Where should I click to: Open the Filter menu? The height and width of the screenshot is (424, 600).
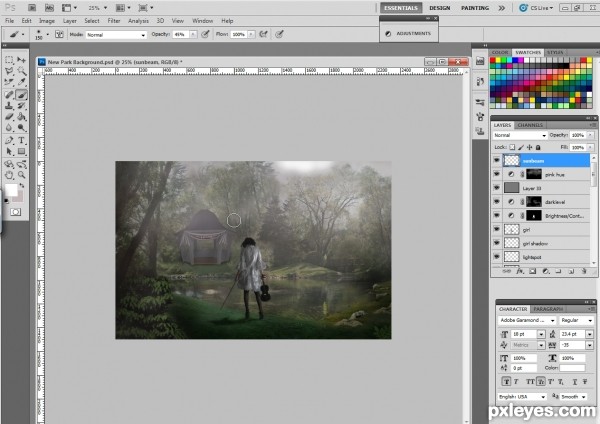click(114, 21)
